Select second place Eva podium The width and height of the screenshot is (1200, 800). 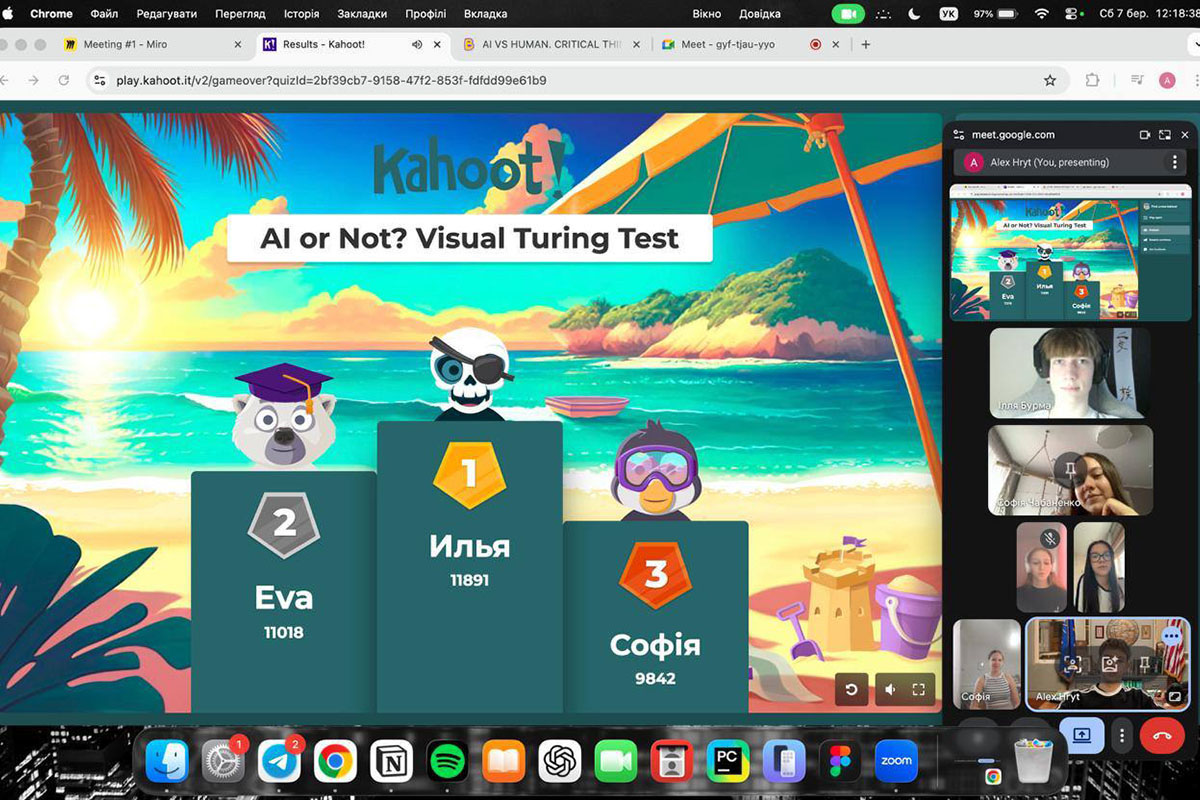pos(284,592)
